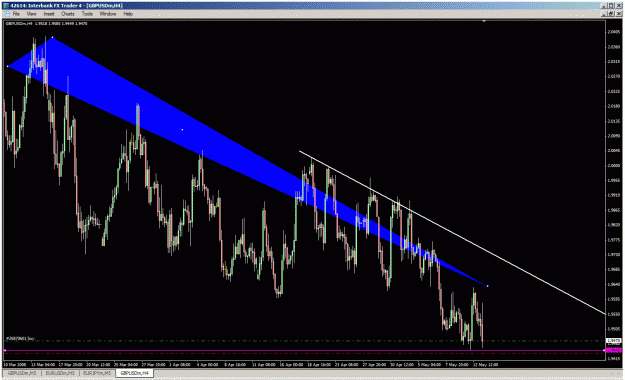Open the Insert menu
The image size is (625, 380).
click(x=49, y=14)
